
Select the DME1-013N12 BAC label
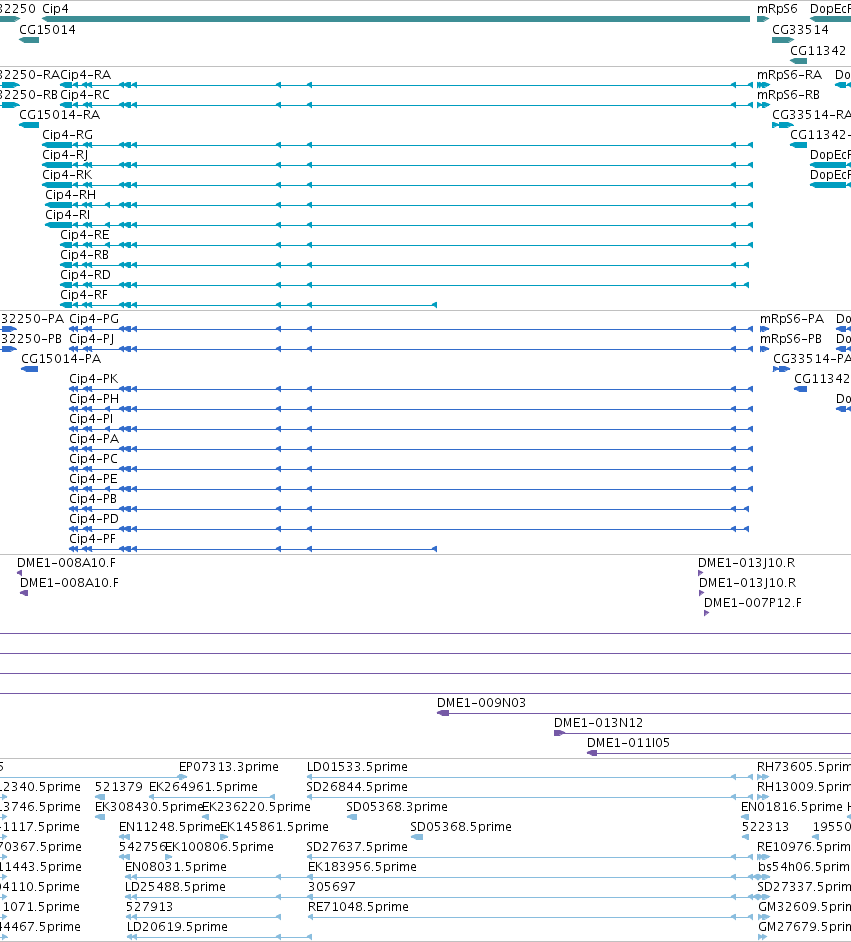pyautogui.click(x=598, y=723)
